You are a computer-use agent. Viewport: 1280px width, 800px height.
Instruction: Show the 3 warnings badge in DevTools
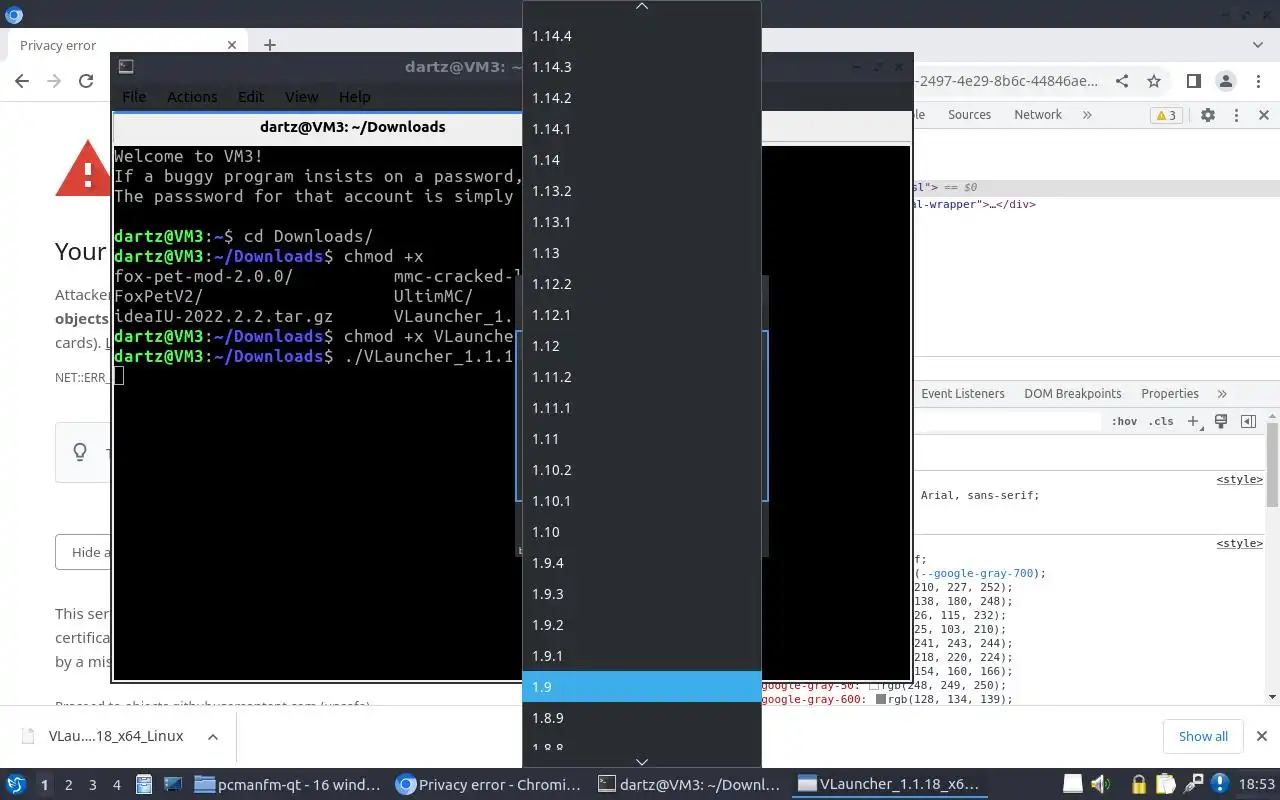1166,115
